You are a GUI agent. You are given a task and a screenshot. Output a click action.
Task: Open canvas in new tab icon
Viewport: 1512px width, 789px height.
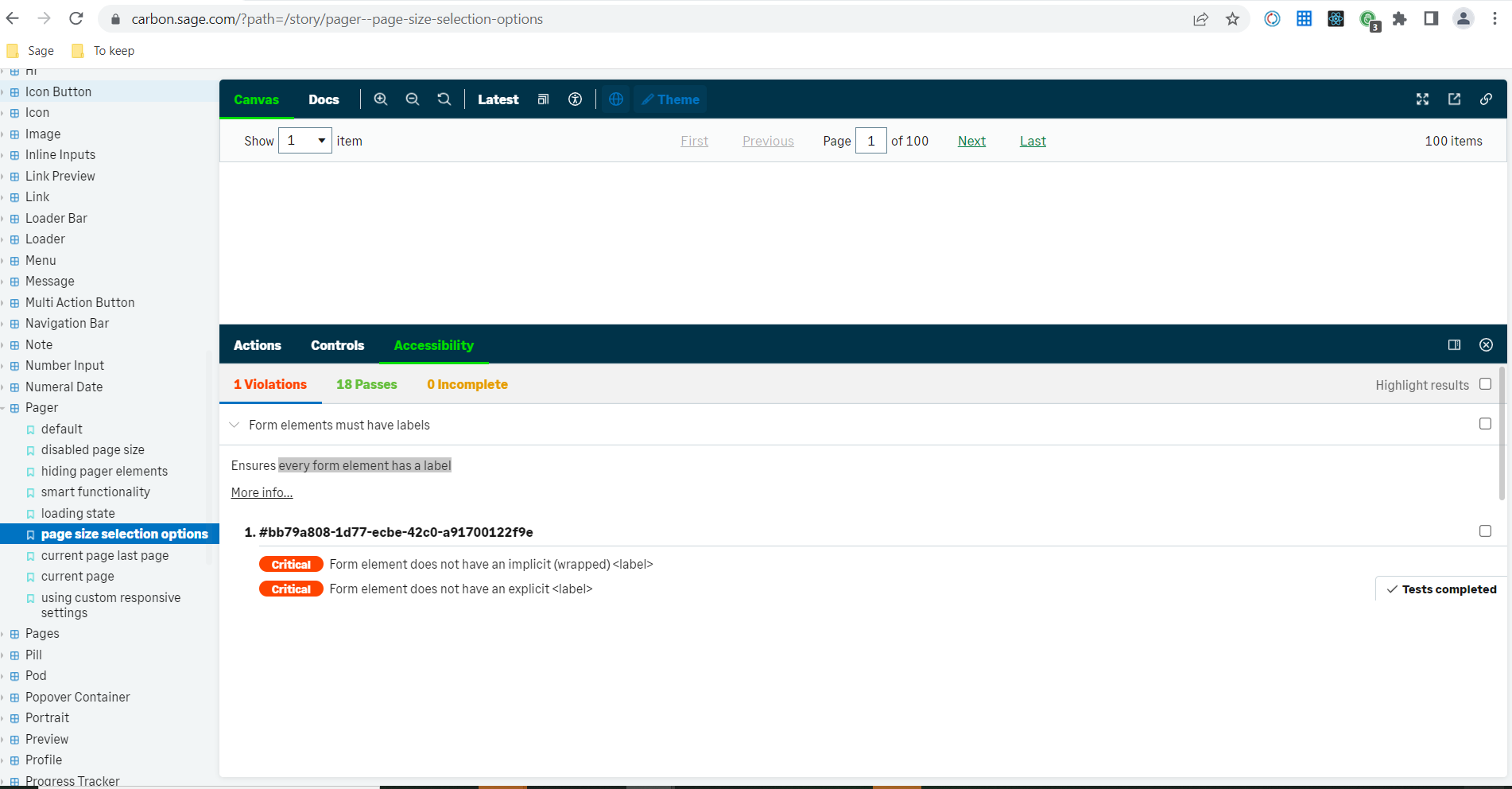1455,99
